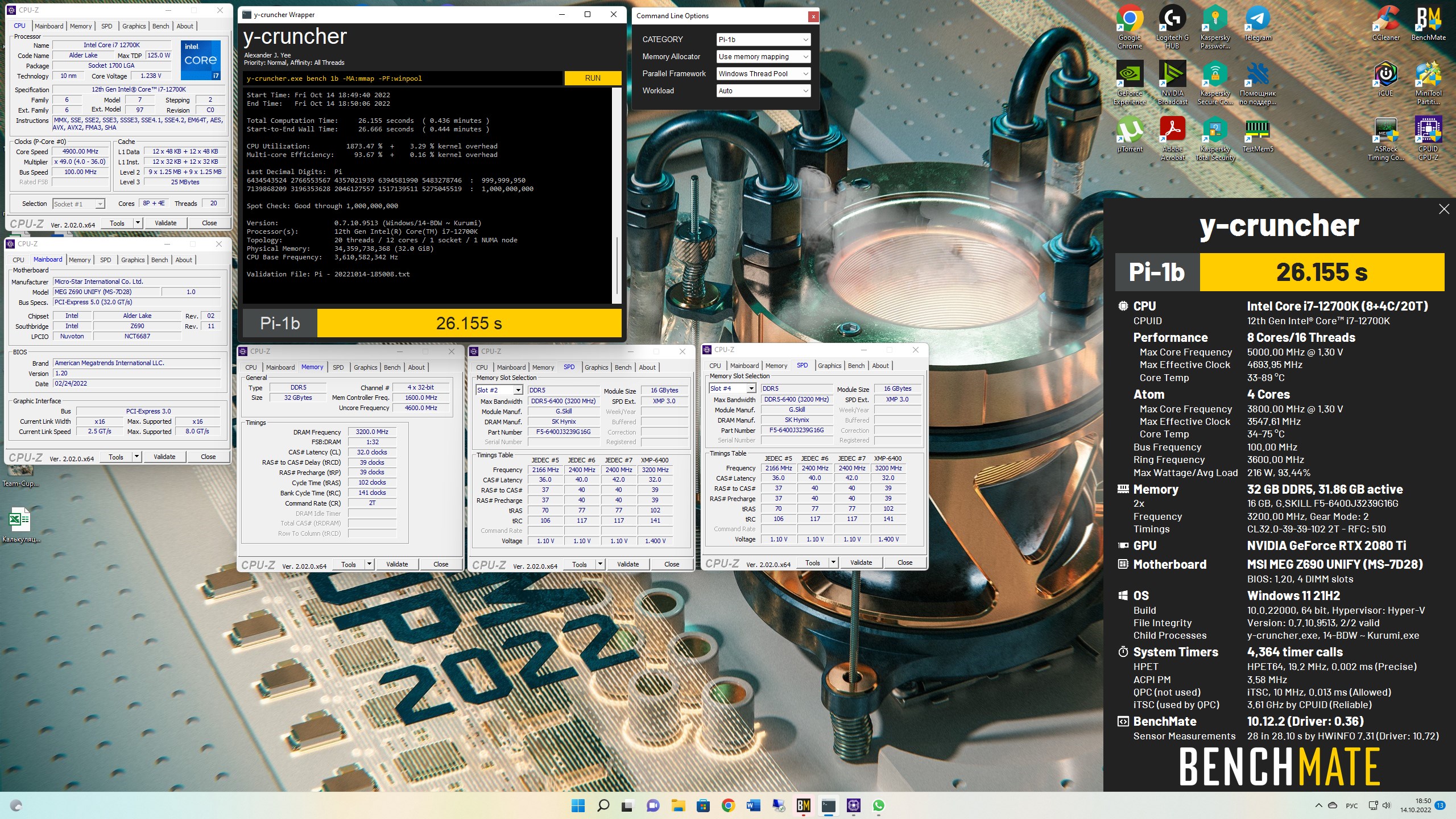The height and width of the screenshot is (819, 1456).
Task: Open the Workload dropdown set to Auto
Action: [x=763, y=90]
